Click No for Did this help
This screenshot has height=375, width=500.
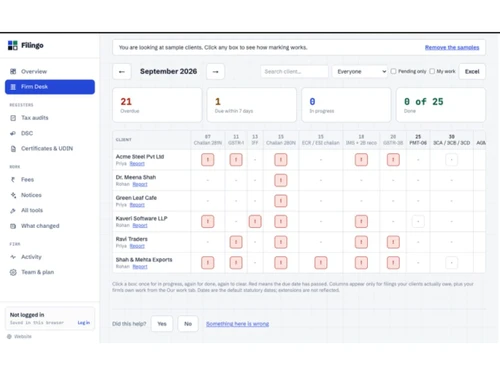[x=188, y=324]
